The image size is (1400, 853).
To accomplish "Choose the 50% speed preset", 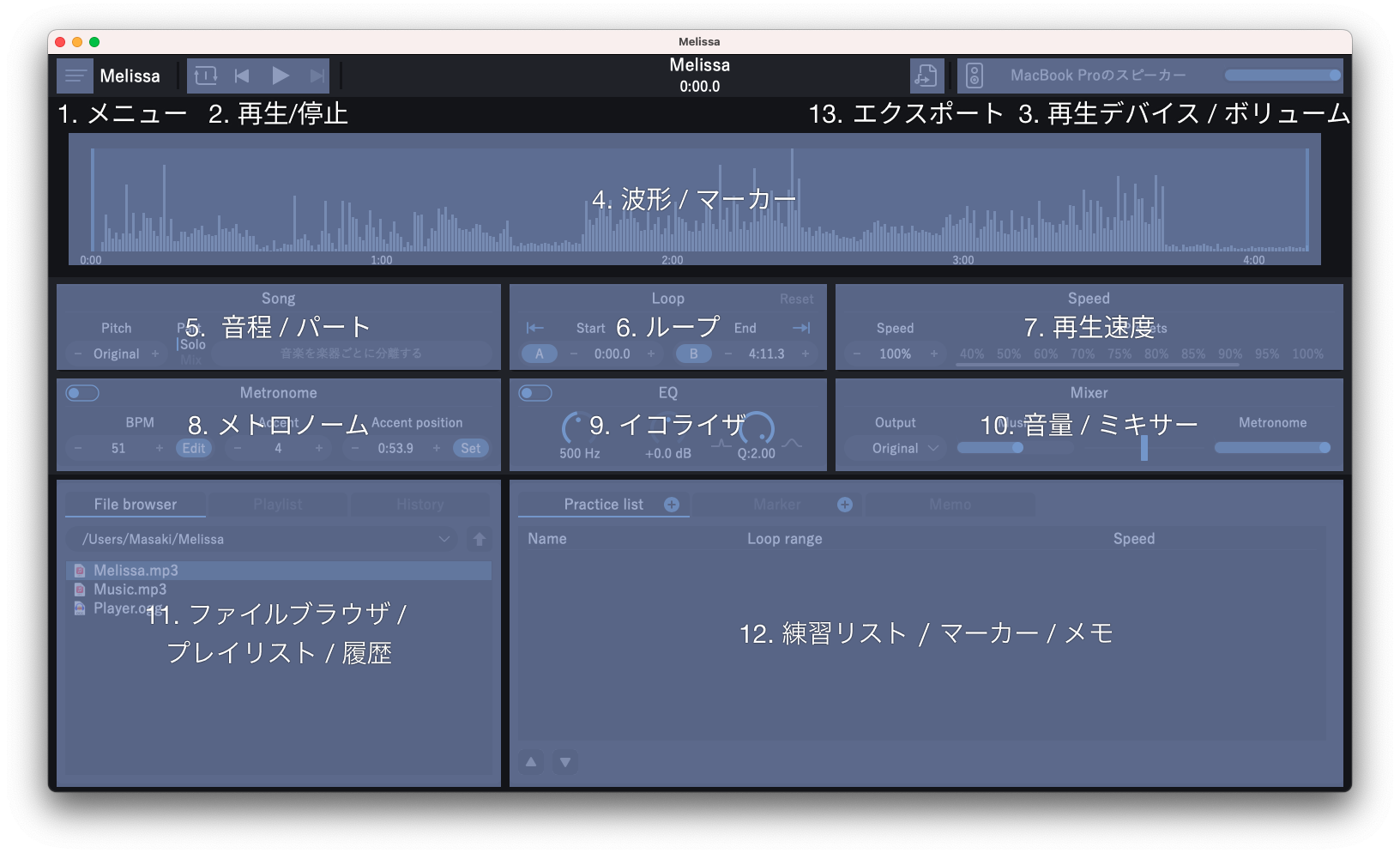I will coord(1009,354).
